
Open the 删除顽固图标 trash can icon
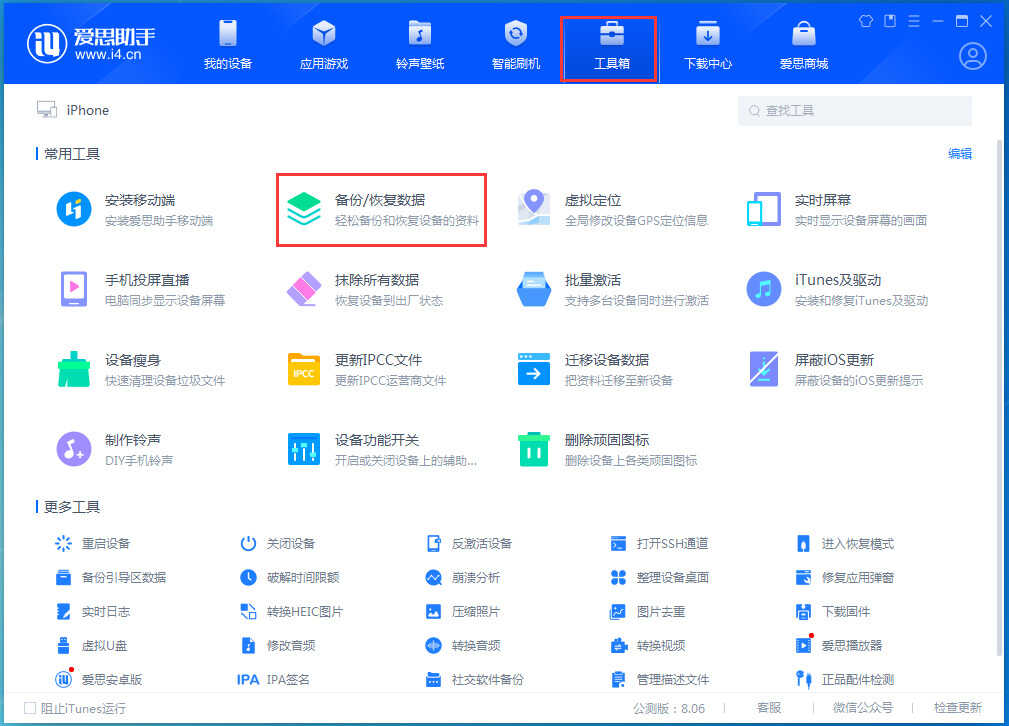(534, 449)
